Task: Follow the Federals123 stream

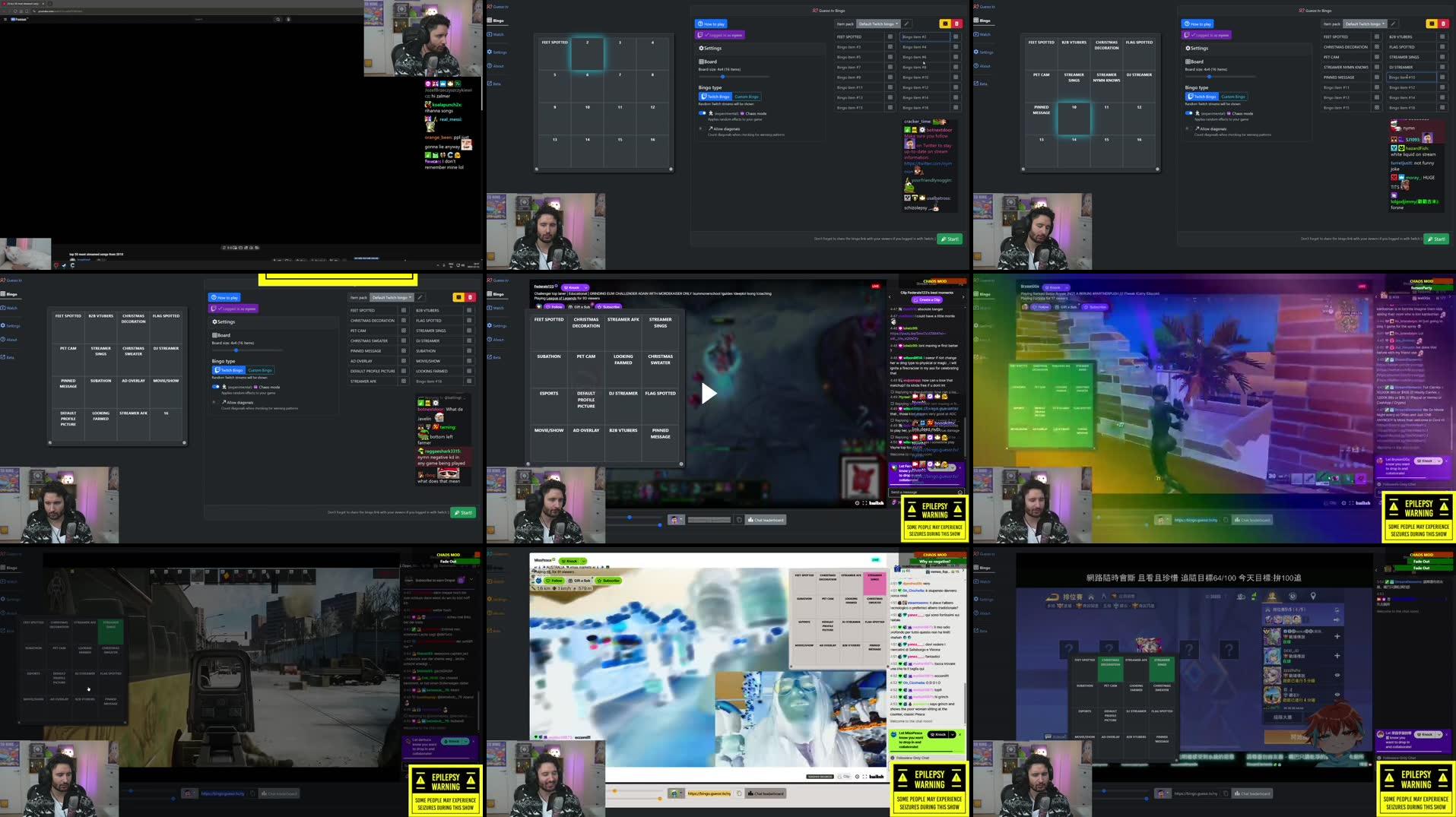Action: pos(554,306)
